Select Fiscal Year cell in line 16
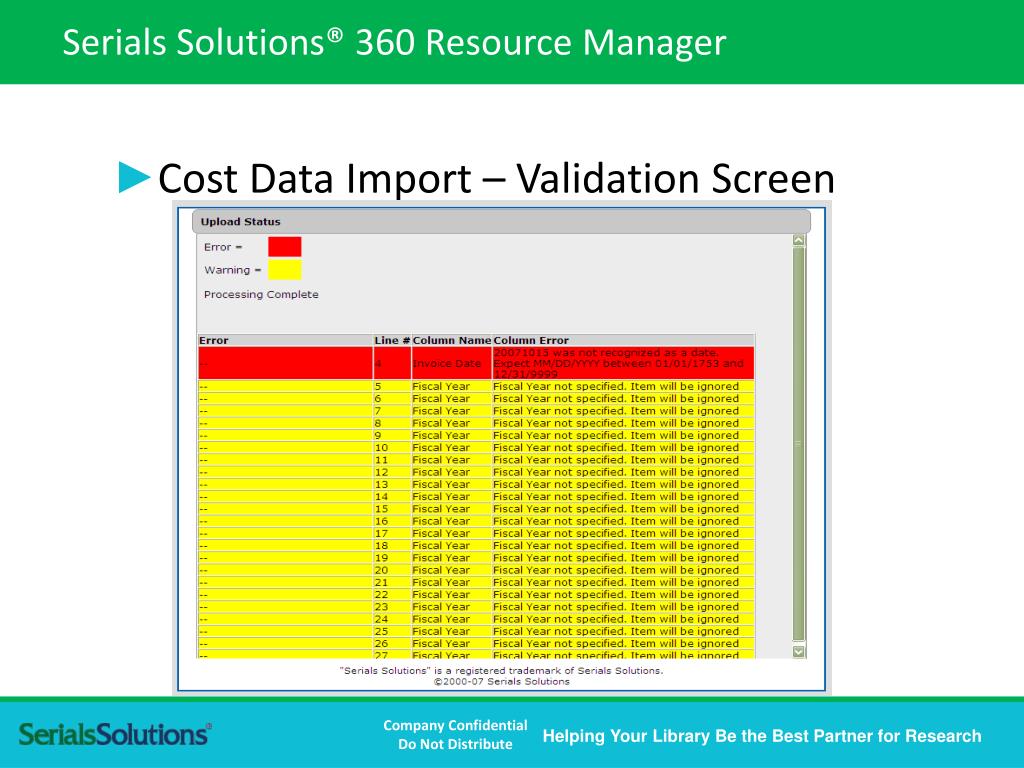Viewport: 1024px width, 768px height. [x=451, y=521]
